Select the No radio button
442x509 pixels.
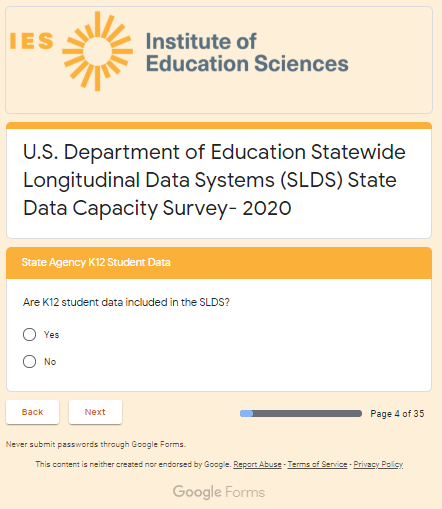pyautogui.click(x=29, y=361)
